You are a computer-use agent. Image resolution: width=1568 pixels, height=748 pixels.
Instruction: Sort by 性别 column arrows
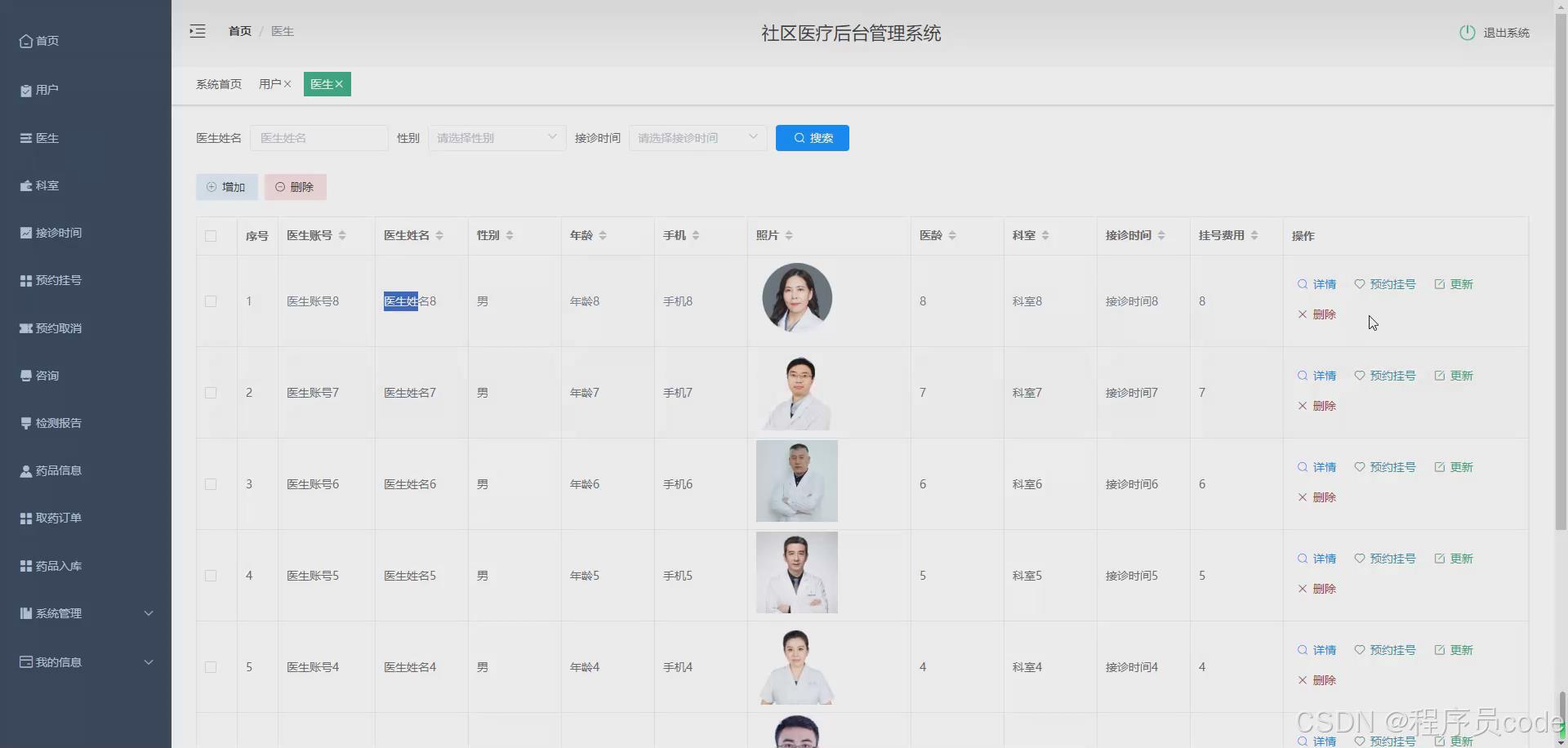(x=510, y=235)
